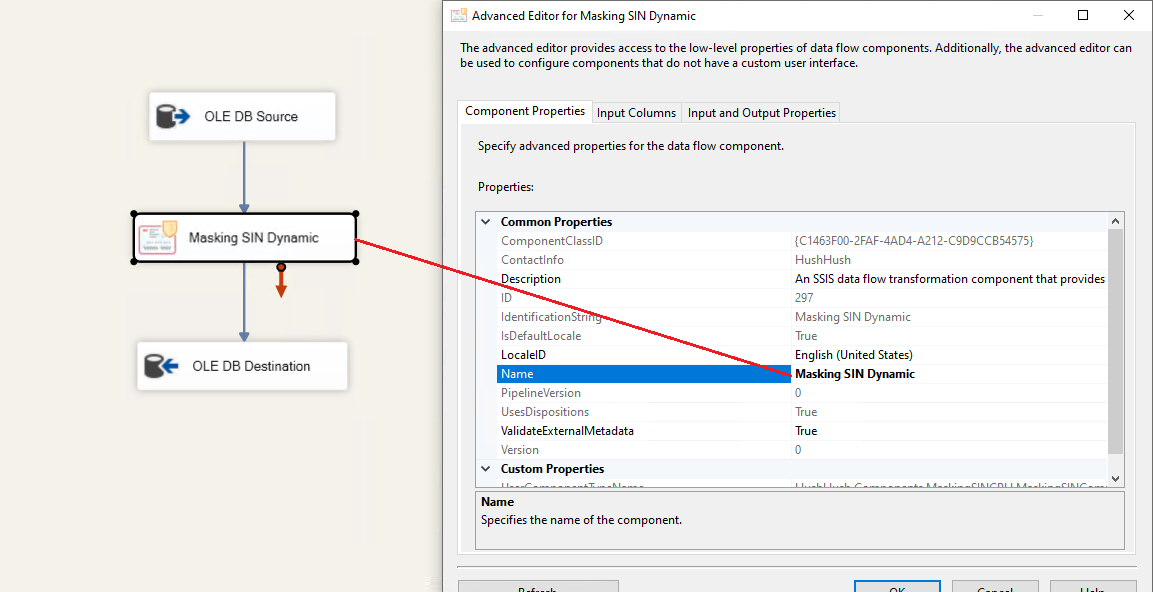Screen dimensions: 1153x592
Task: Select the UsesDispositions property row
Action: click(545, 412)
